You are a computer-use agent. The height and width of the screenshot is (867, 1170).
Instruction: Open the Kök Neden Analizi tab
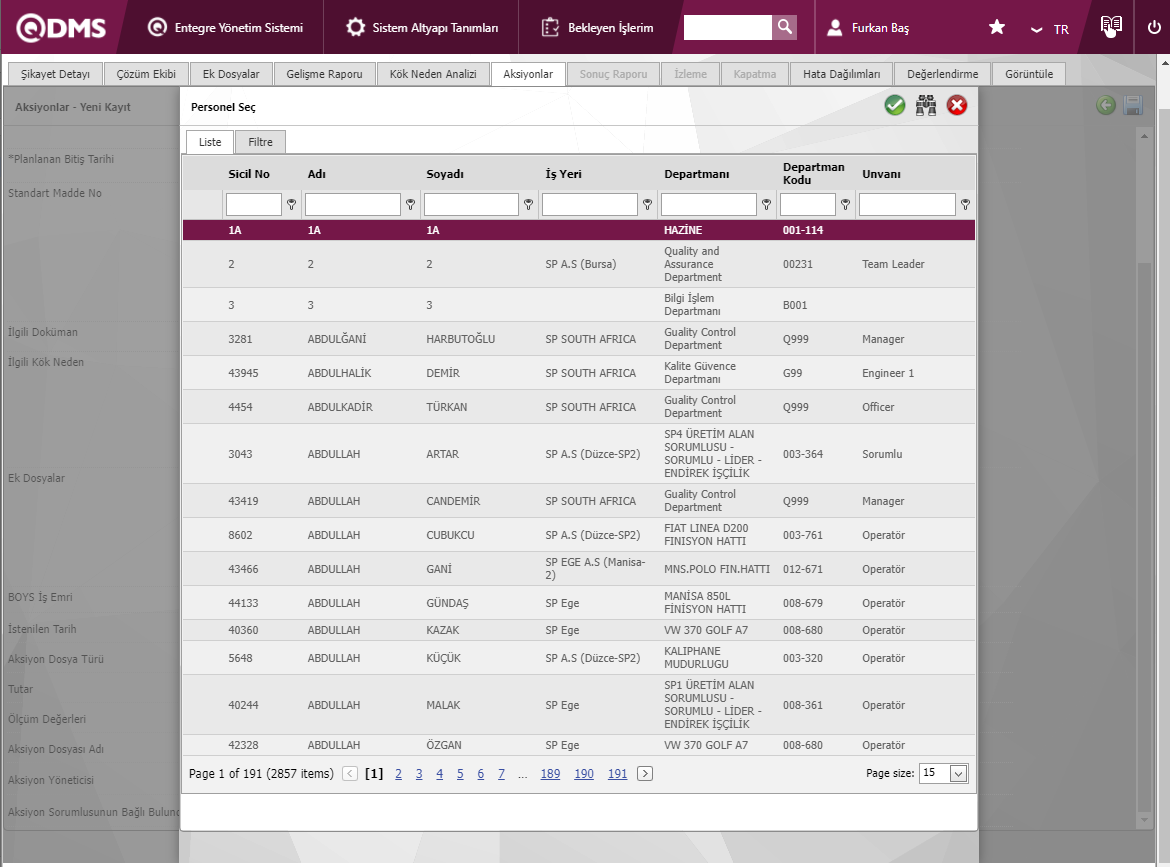point(433,74)
